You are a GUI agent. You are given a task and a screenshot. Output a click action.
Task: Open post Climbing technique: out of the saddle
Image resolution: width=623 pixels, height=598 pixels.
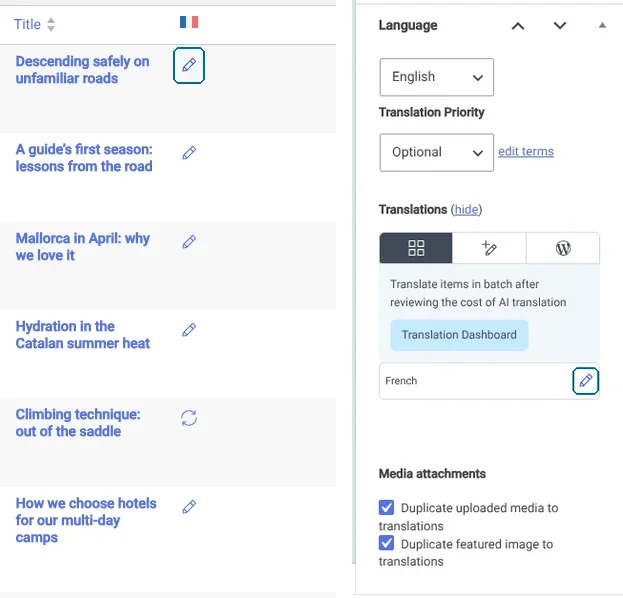(x=78, y=423)
